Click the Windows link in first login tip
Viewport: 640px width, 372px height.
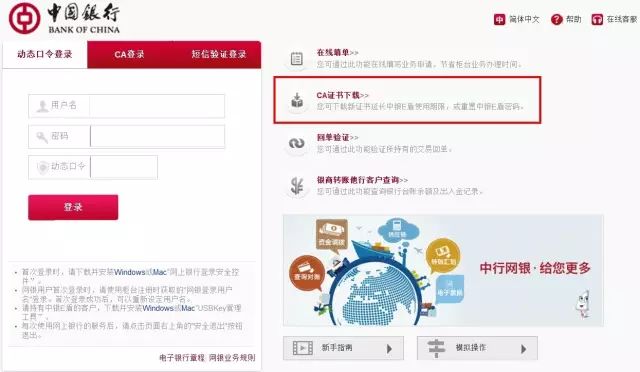[x=130, y=272]
